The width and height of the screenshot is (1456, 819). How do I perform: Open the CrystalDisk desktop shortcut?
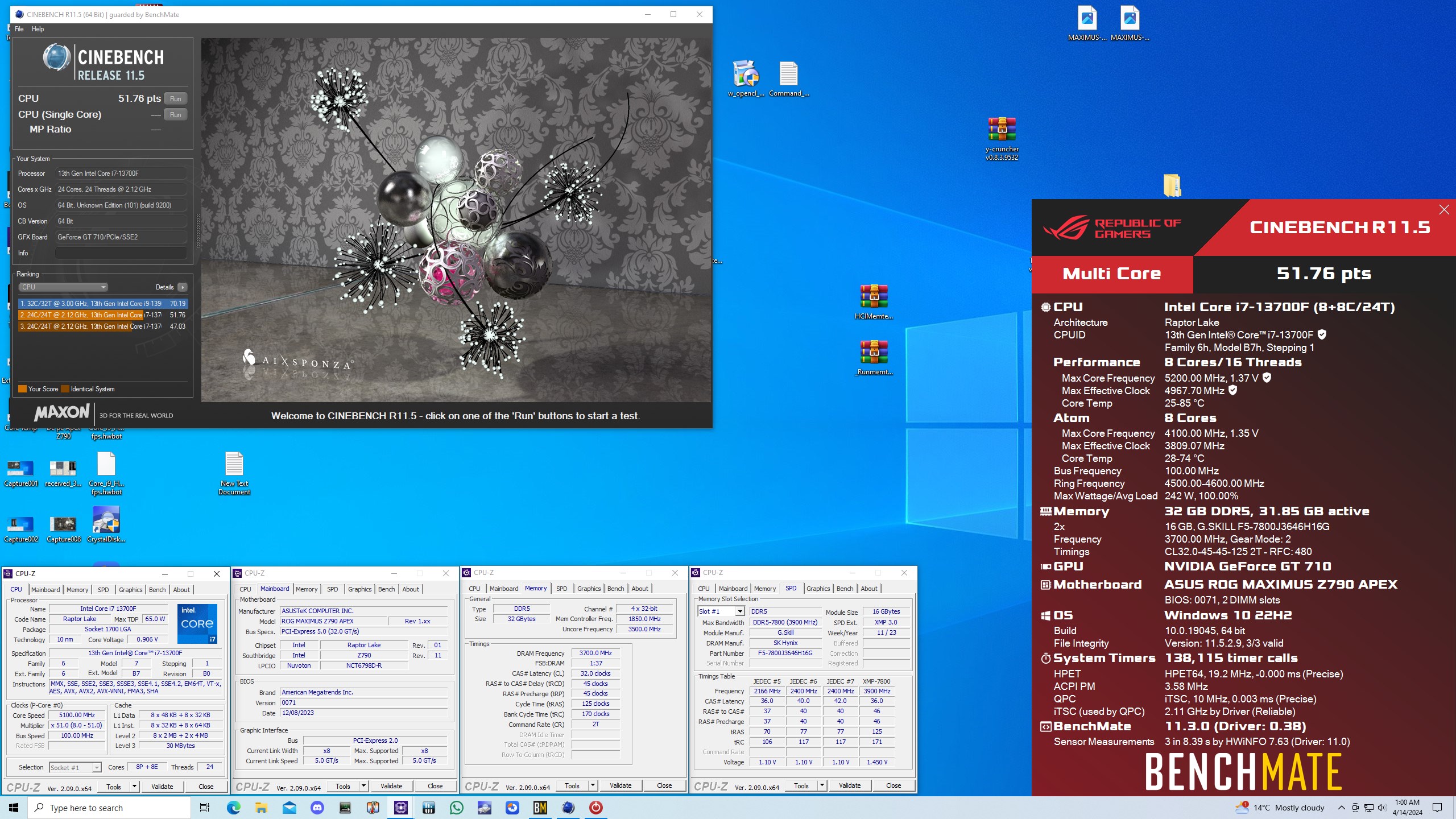point(106,524)
